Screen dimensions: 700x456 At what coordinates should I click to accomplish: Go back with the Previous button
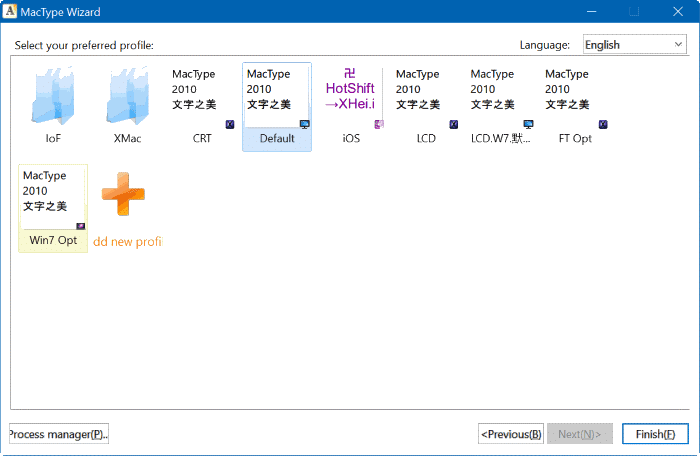point(511,434)
